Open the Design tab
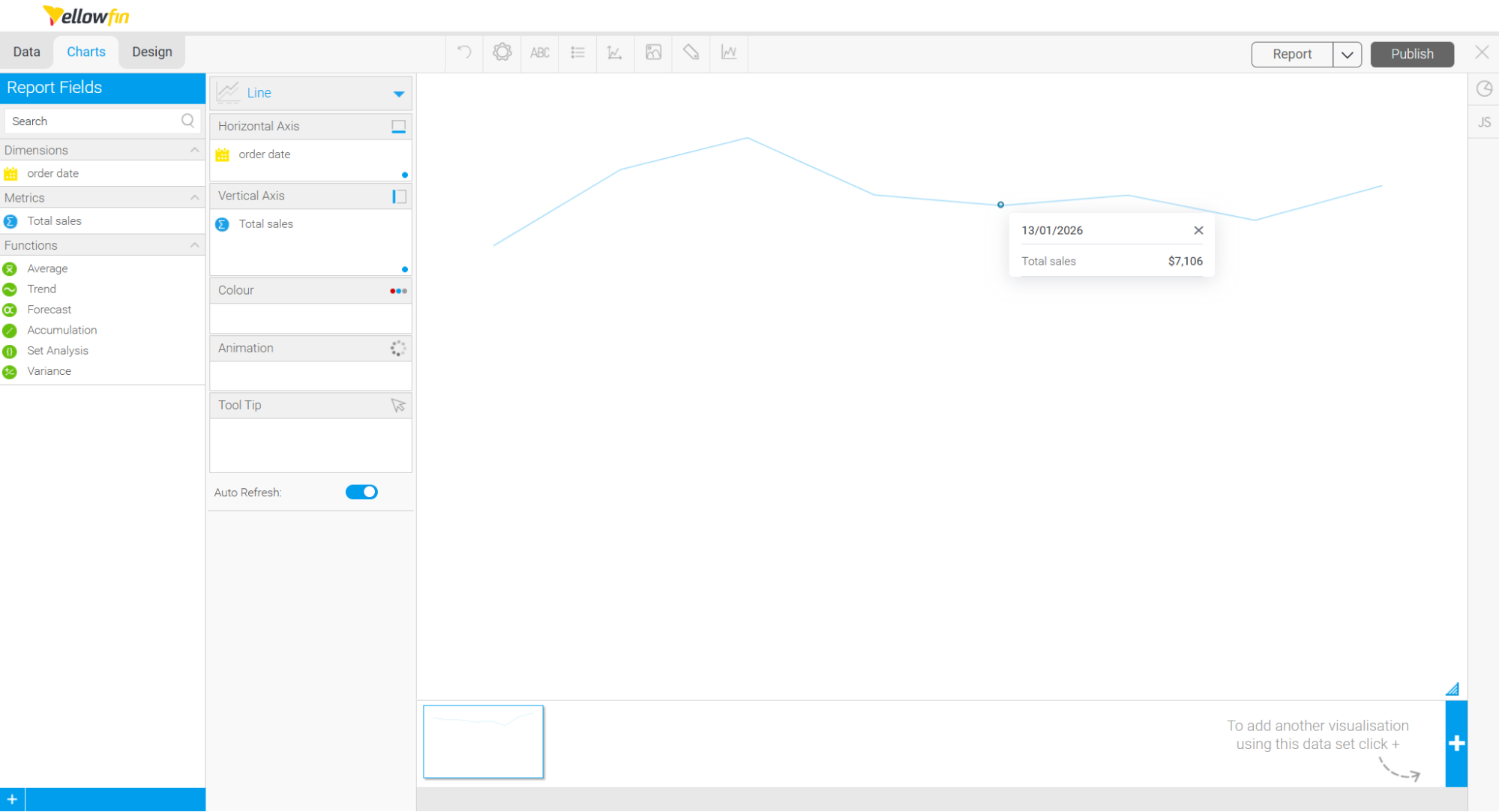 151,51
